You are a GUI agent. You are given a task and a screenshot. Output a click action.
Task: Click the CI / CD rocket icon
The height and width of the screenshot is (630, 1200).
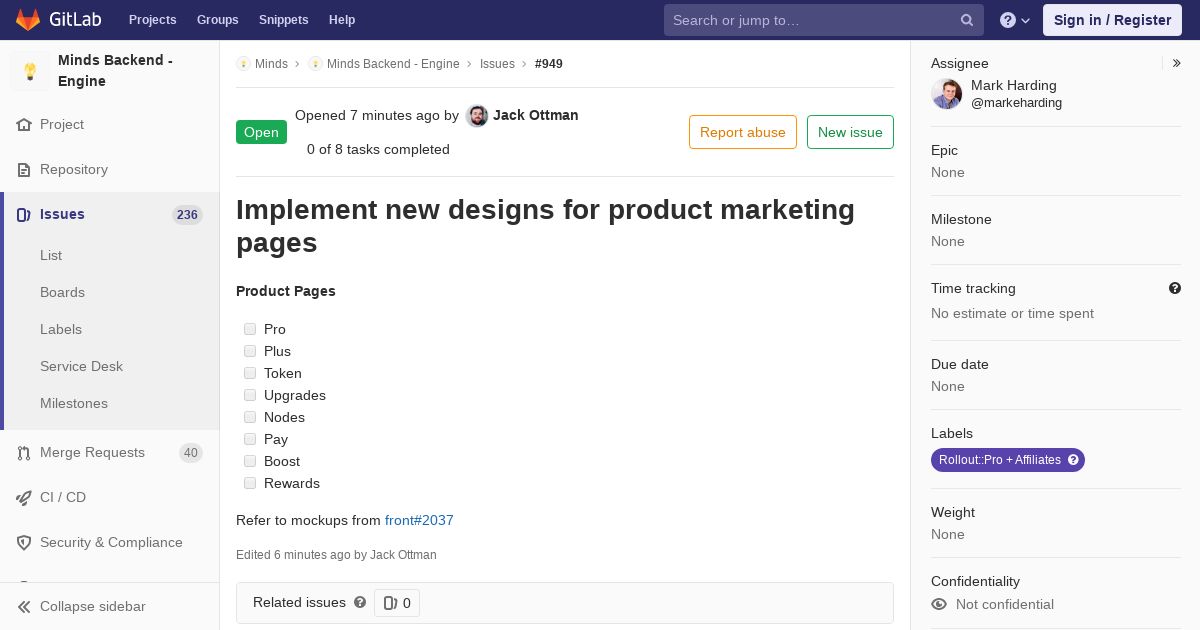coord(24,498)
